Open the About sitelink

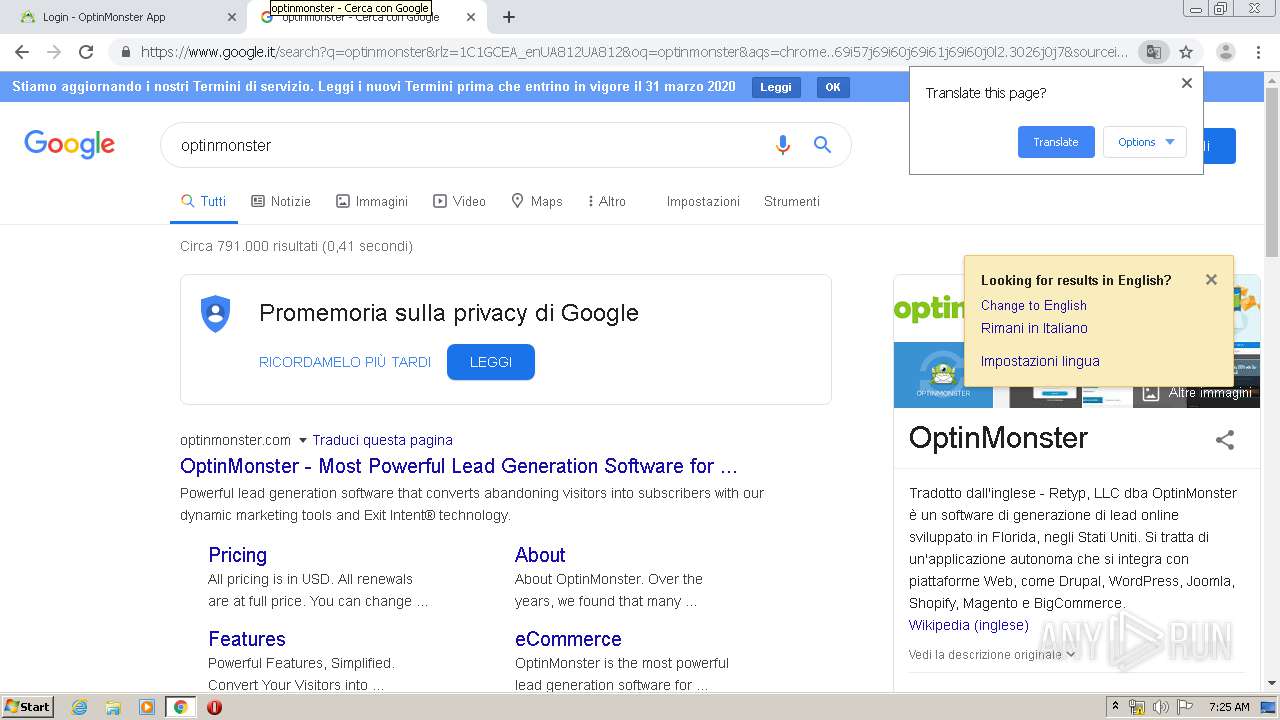pos(540,555)
